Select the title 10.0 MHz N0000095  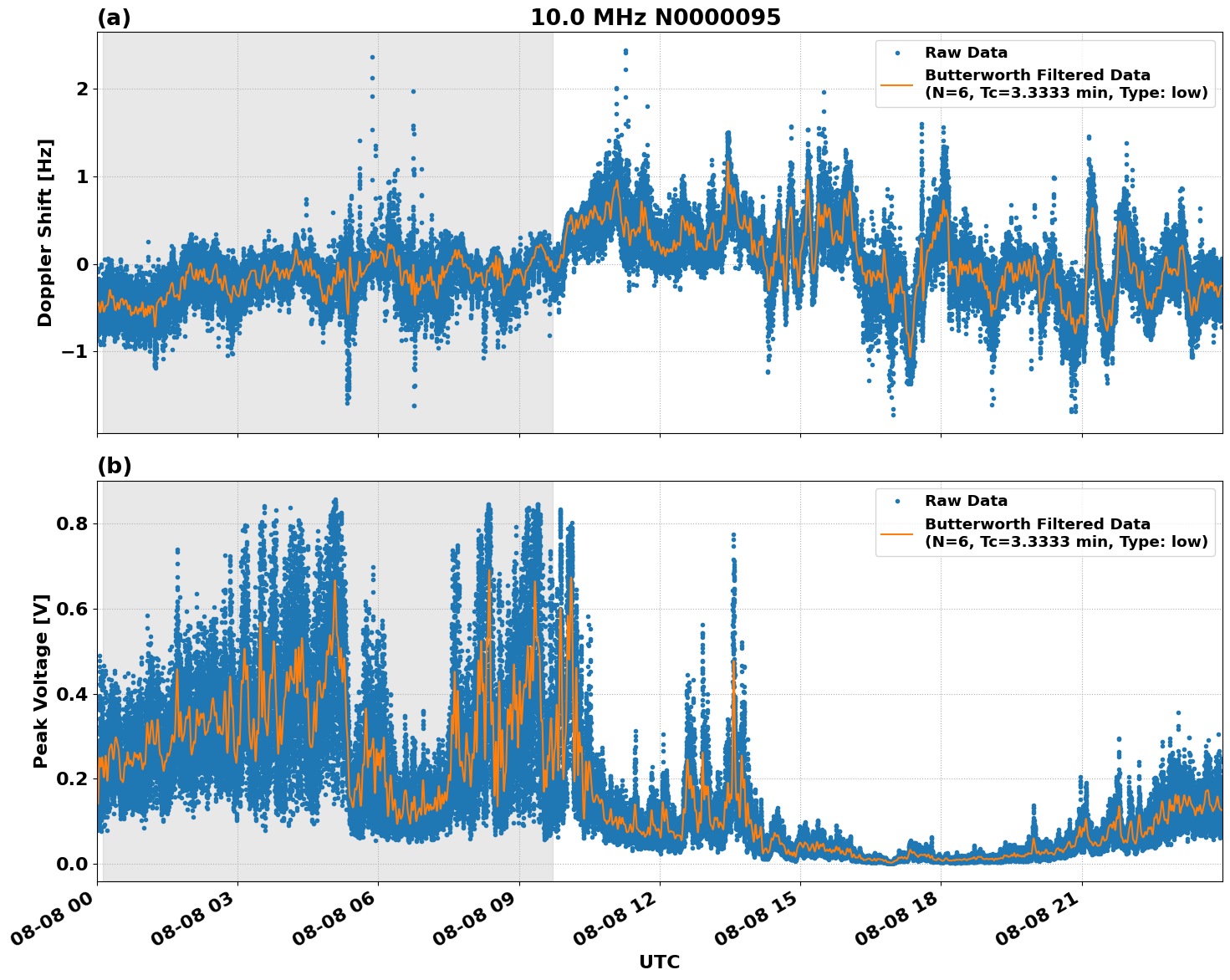656,16
